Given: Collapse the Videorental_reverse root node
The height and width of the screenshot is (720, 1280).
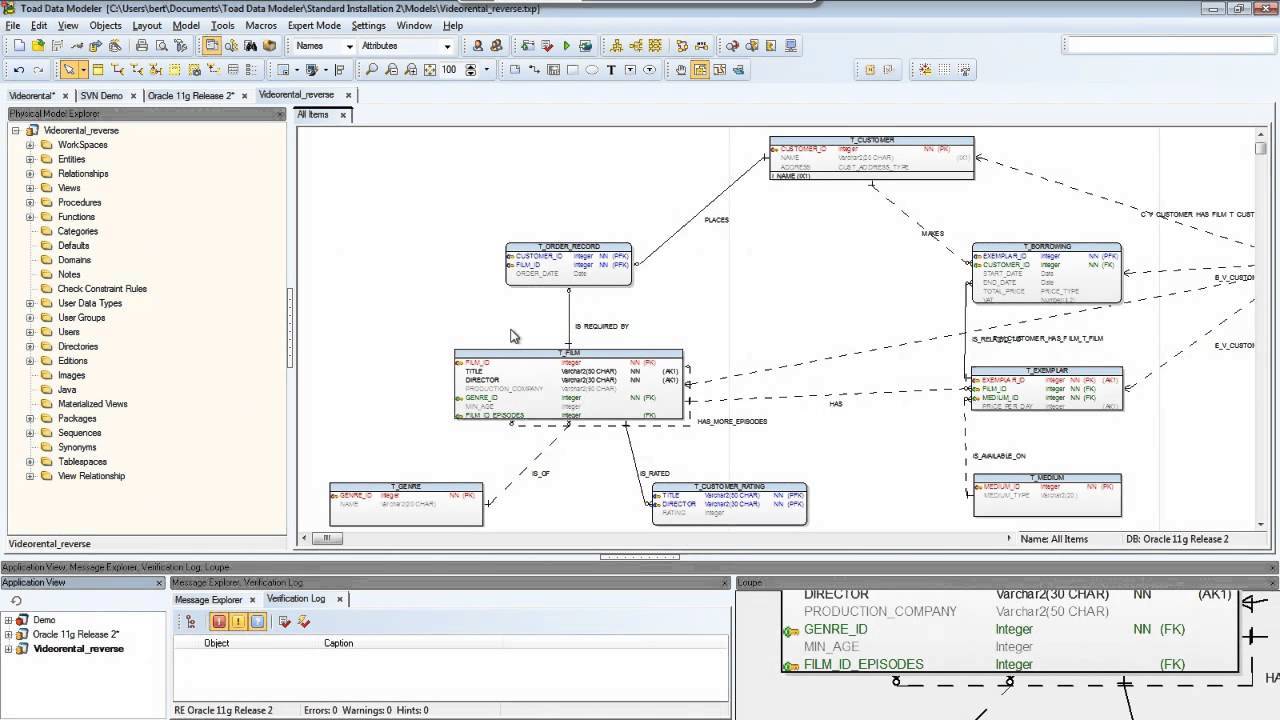Looking at the screenshot, I should [x=16, y=130].
